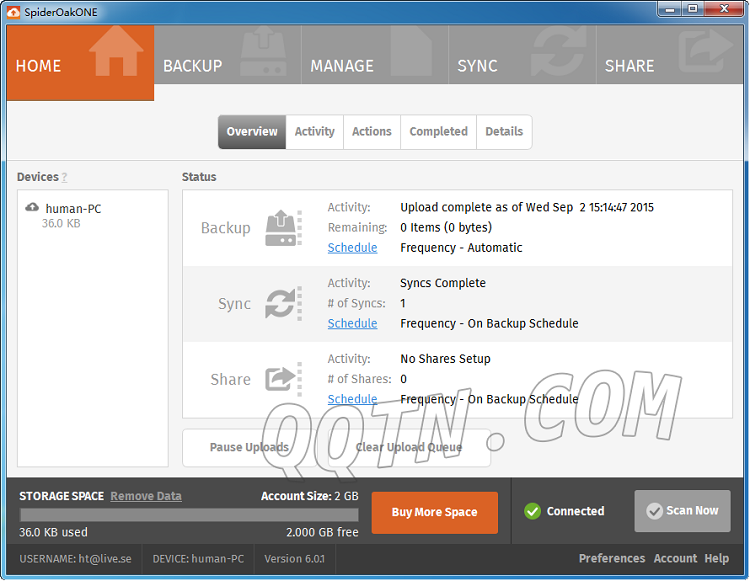
Task: Click the Backup status drive icon
Action: click(x=282, y=228)
